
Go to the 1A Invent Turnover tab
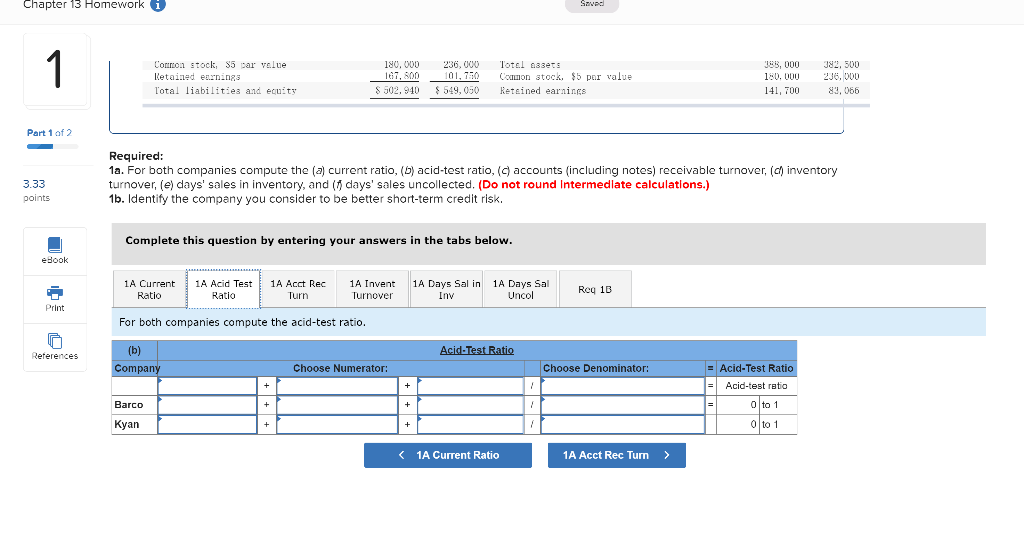coord(372,289)
